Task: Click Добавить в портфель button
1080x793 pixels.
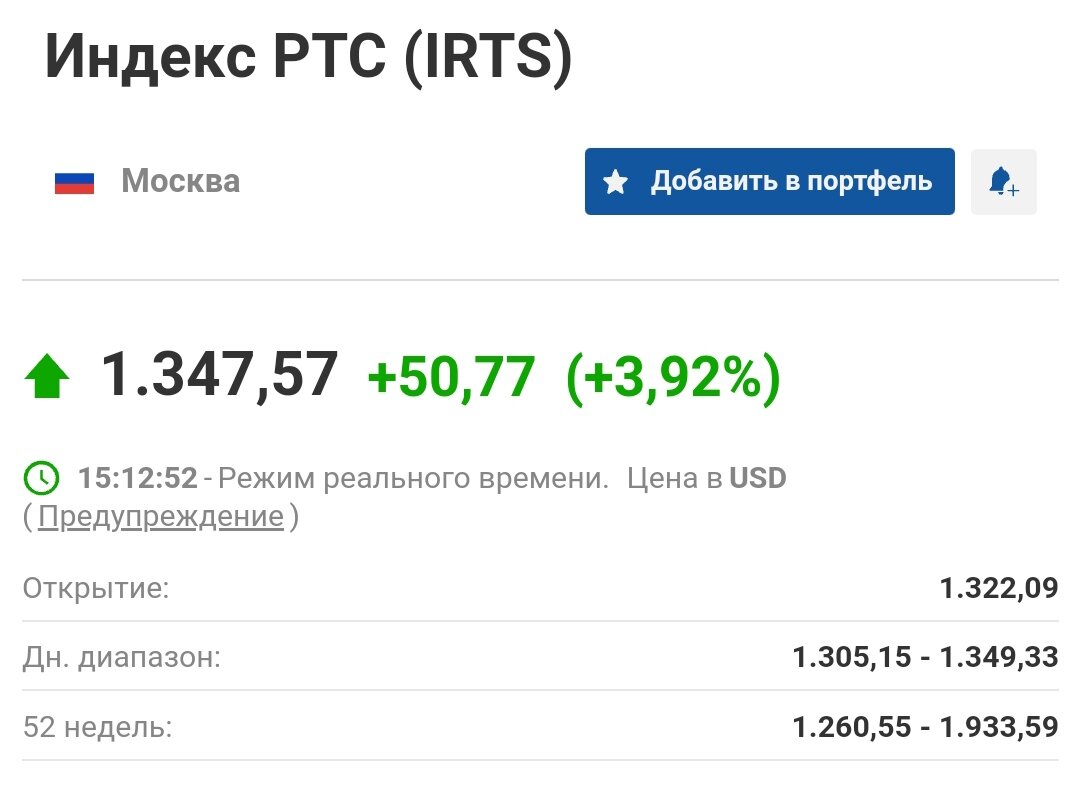Action: tap(769, 181)
